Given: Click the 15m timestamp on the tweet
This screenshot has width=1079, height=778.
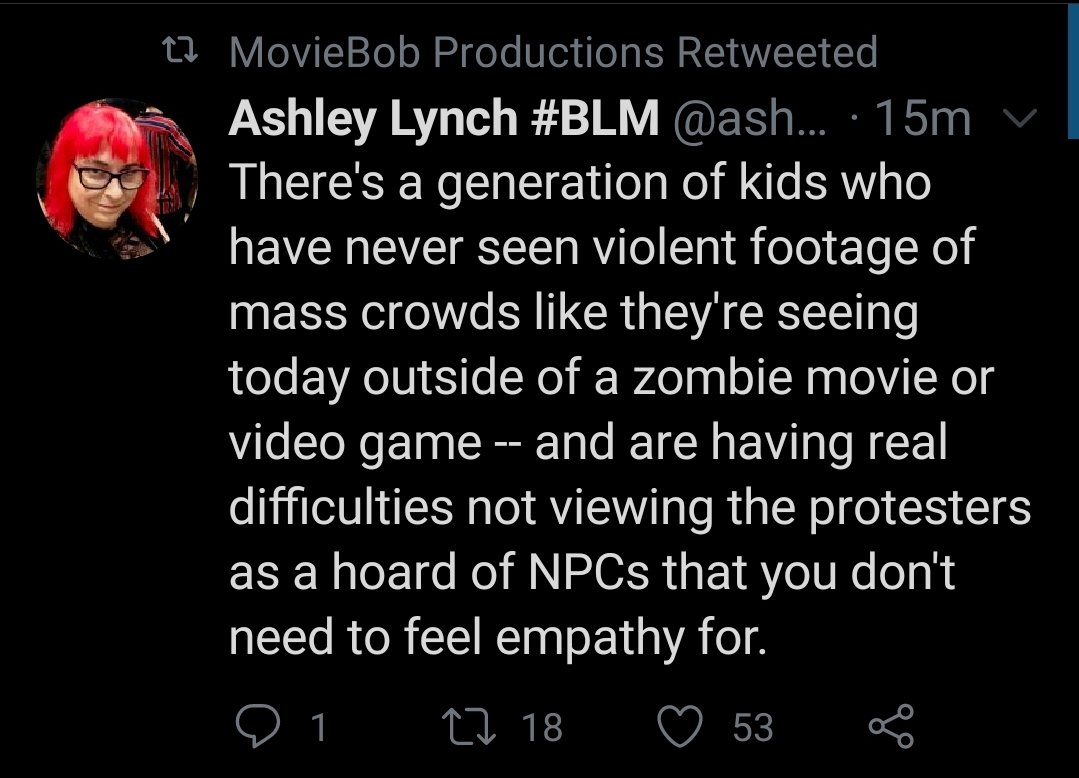Looking at the screenshot, I should pyautogui.click(x=923, y=120).
